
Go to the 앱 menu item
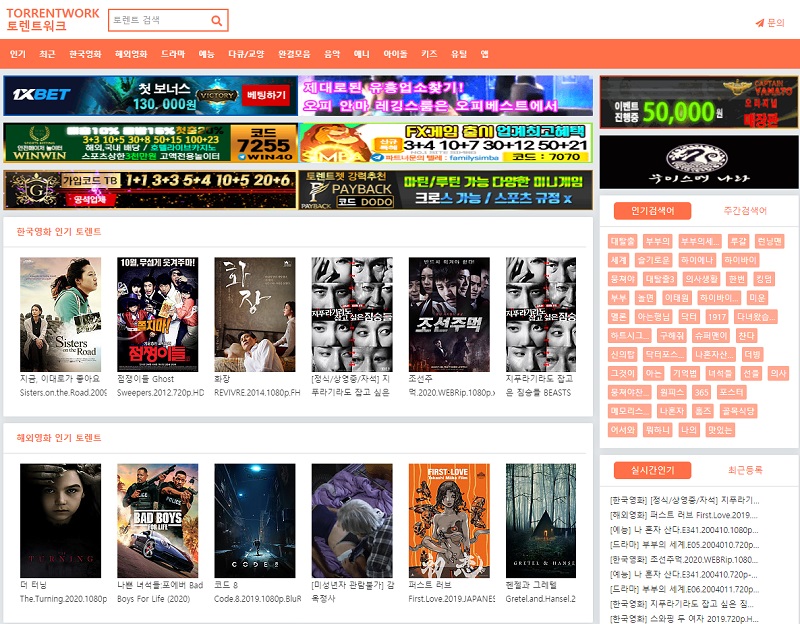point(485,54)
